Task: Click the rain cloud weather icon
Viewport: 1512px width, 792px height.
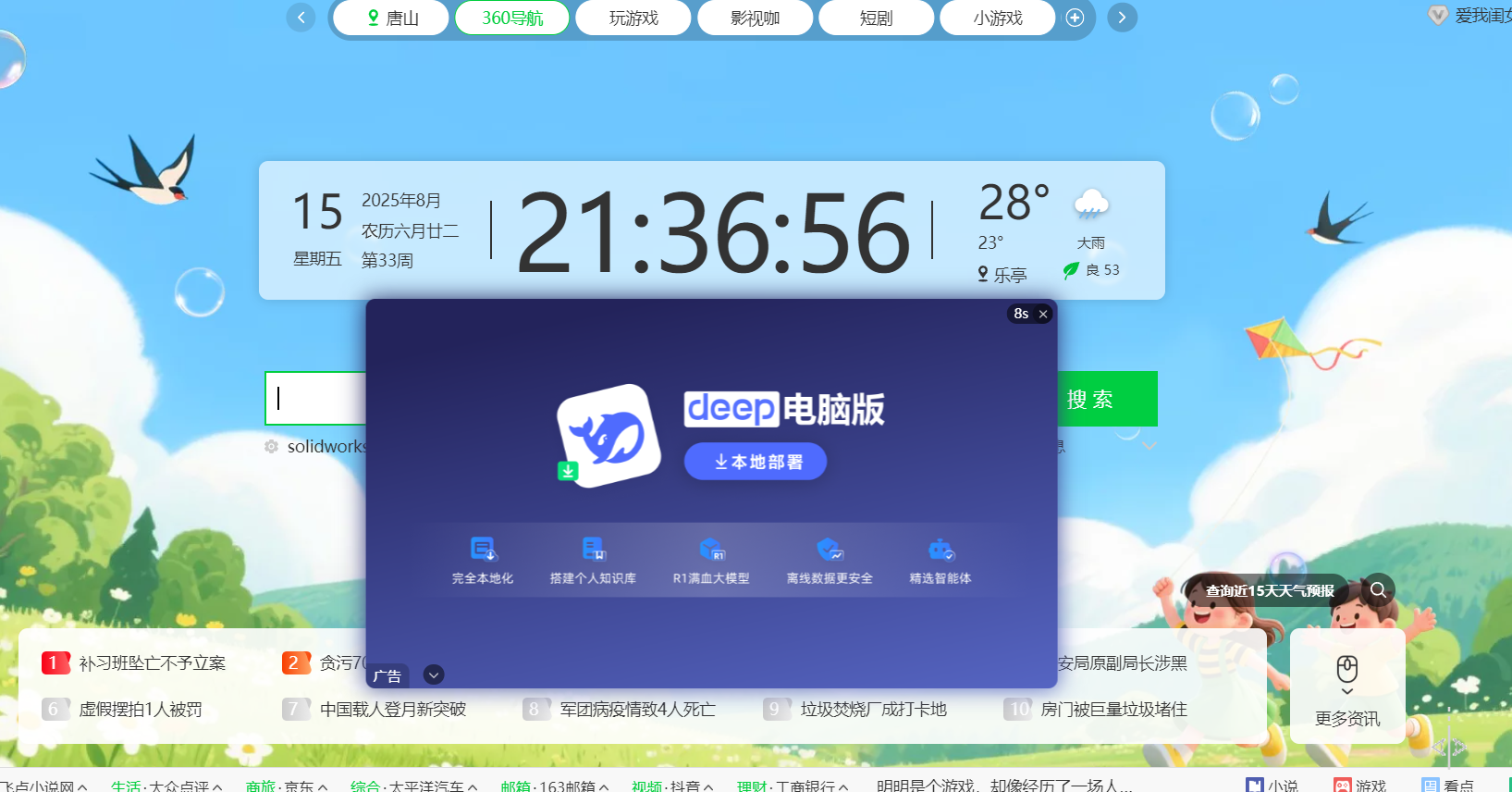Action: coord(1090,204)
